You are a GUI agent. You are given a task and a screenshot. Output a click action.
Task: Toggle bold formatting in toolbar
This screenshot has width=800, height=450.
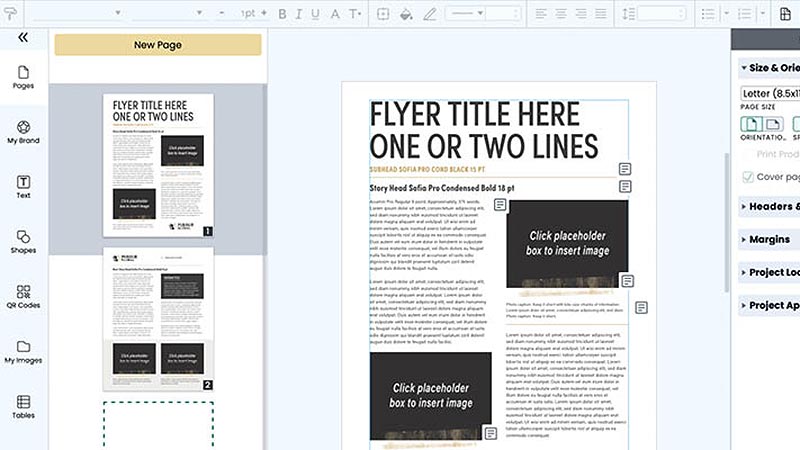(282, 14)
